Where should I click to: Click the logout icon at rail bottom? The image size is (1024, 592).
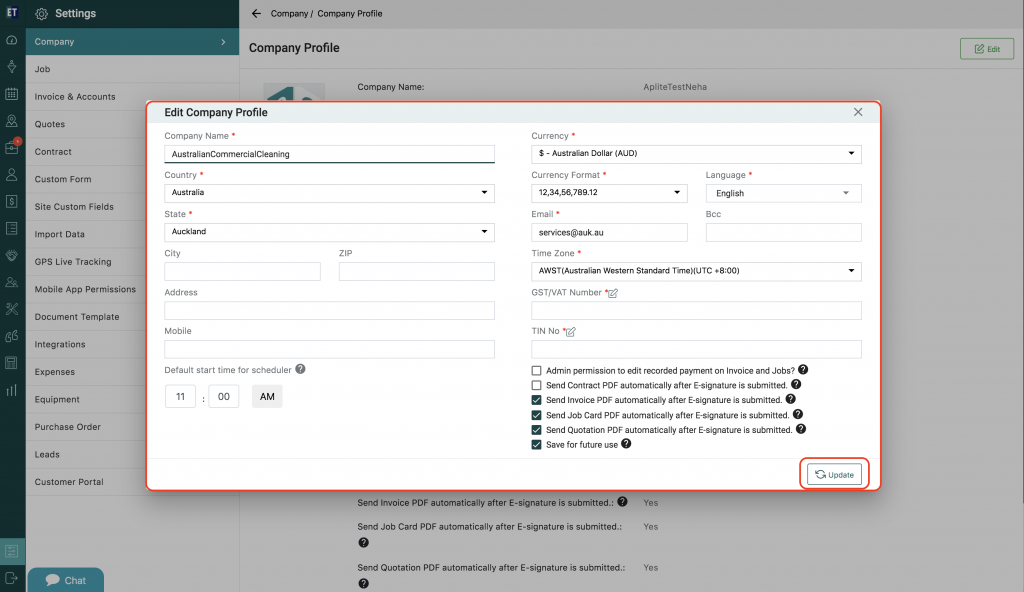pos(12,578)
